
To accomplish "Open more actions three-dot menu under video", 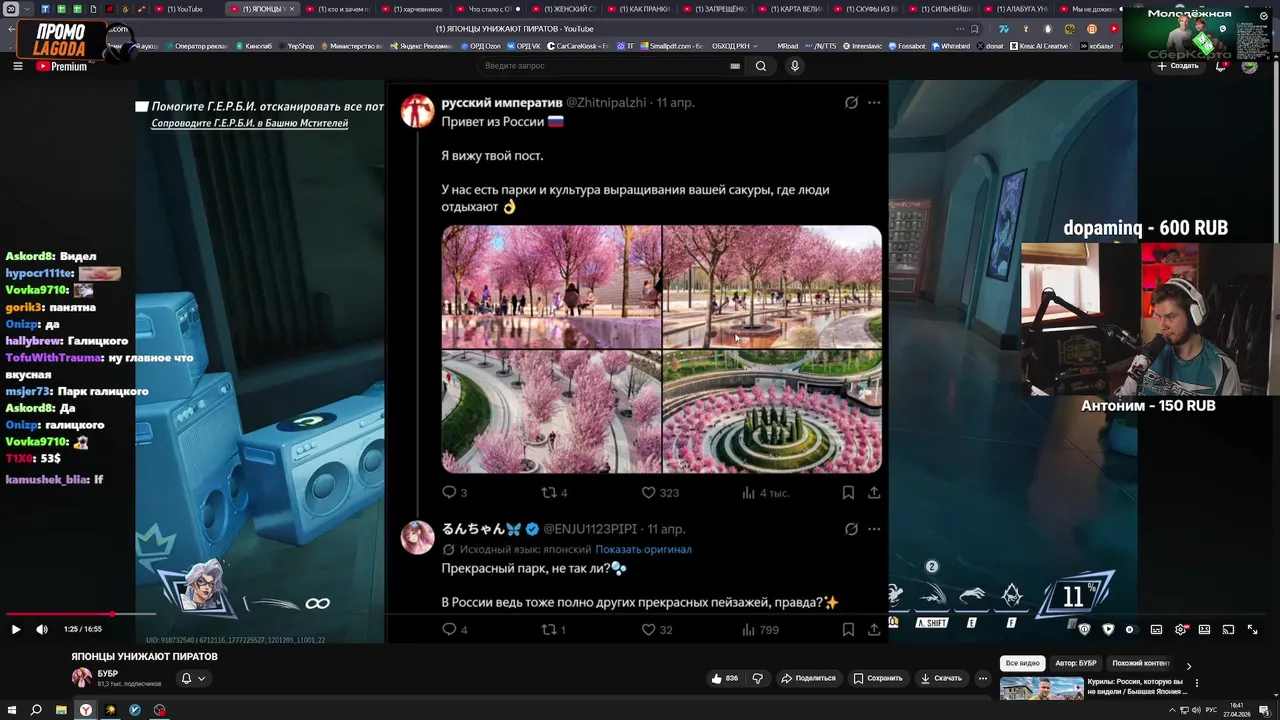I will click(x=983, y=678).
